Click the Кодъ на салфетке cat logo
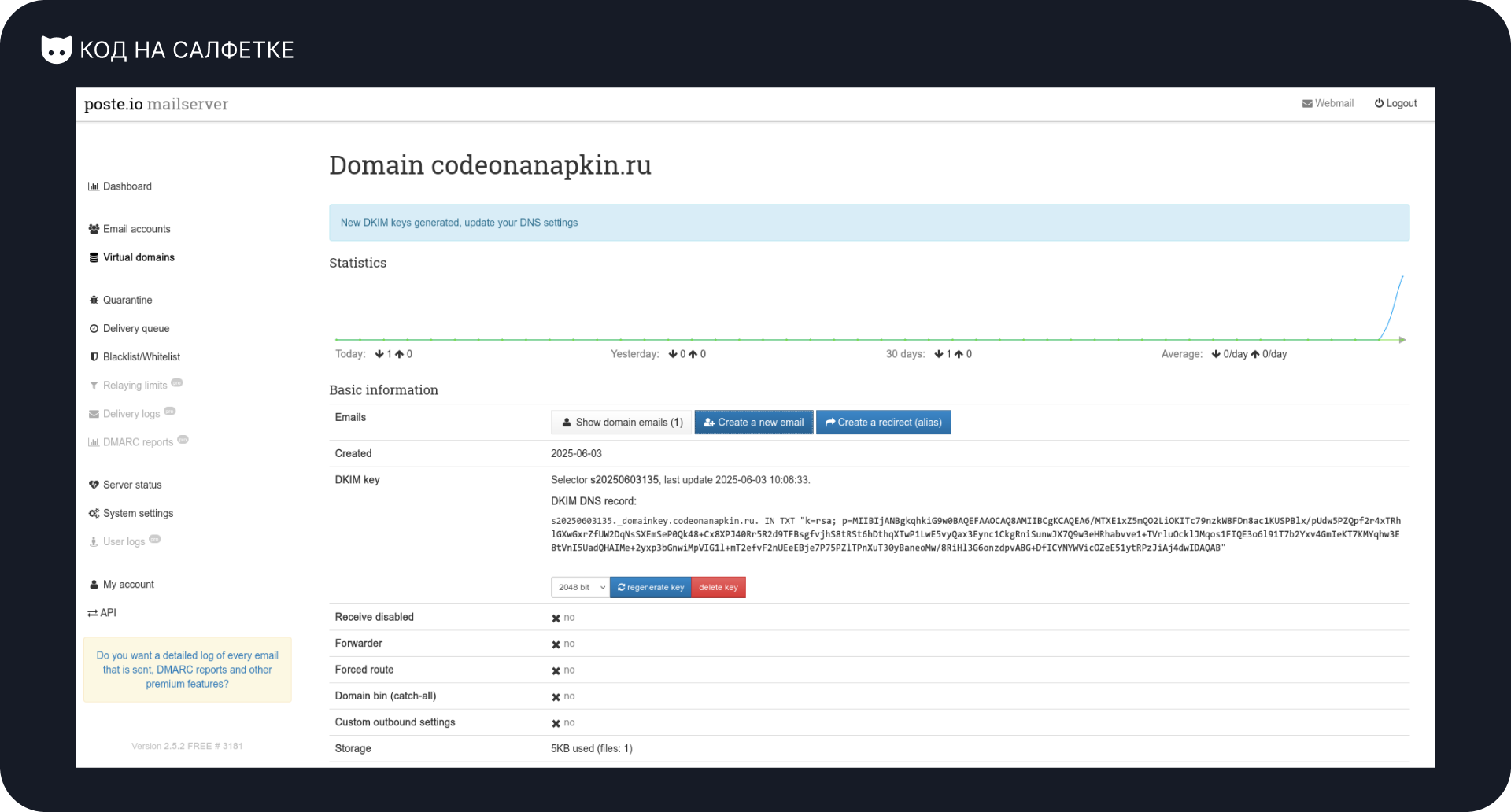Image resolution: width=1511 pixels, height=812 pixels. [x=56, y=50]
